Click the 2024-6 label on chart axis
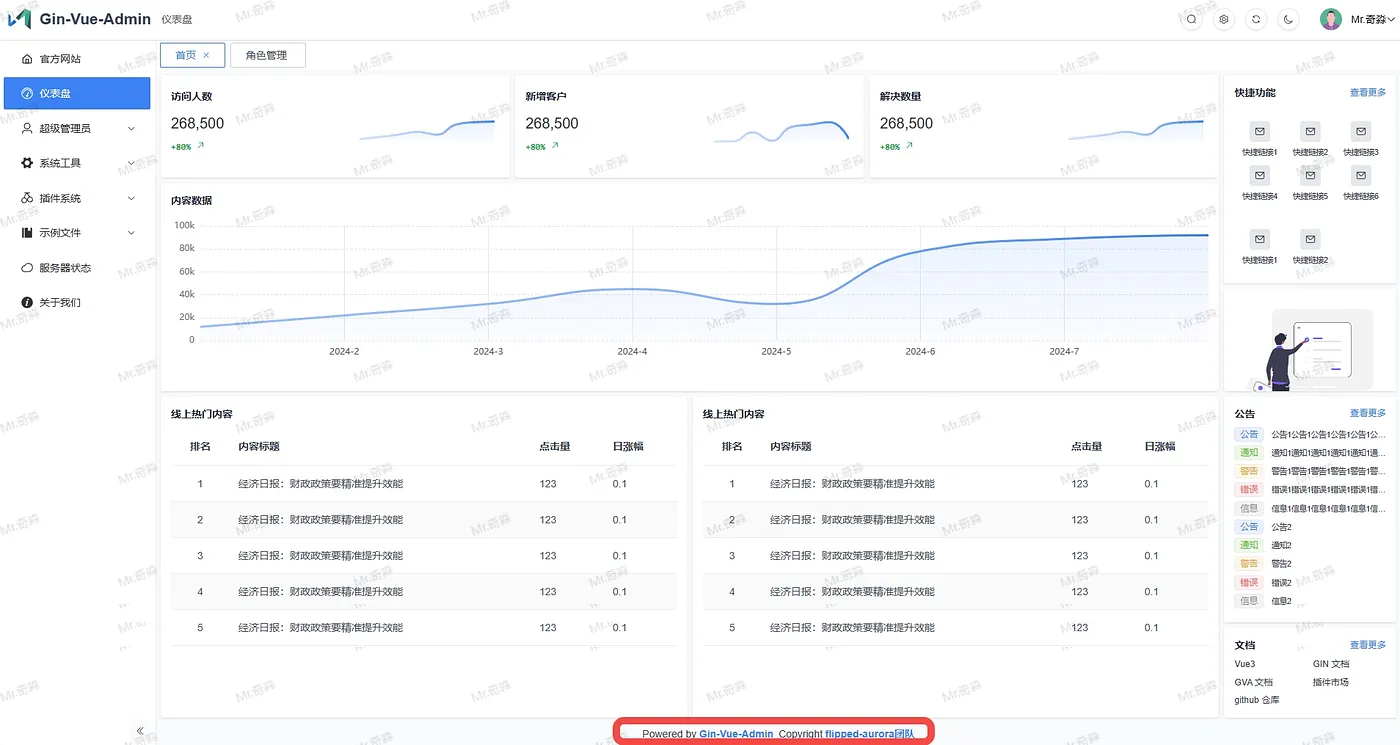The height and width of the screenshot is (745, 1400). (x=920, y=352)
